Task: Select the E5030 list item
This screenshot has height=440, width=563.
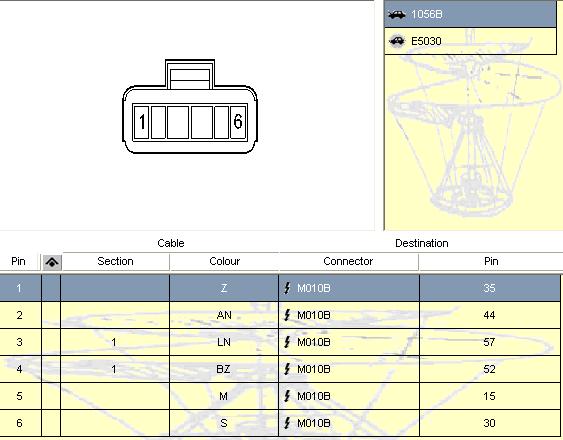Action: pyautogui.click(x=470, y=41)
